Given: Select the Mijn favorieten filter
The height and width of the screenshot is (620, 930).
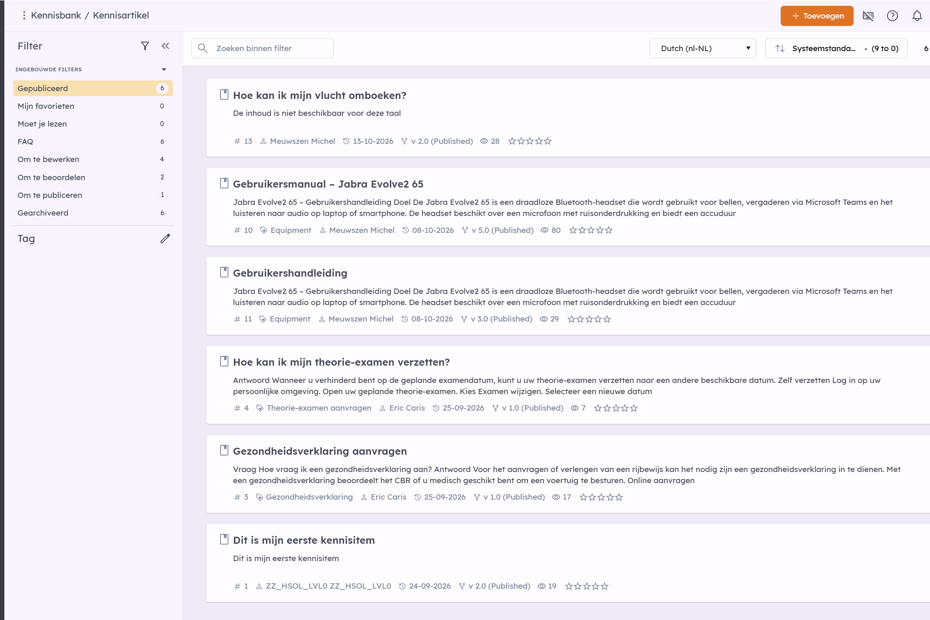Looking at the screenshot, I should click(x=93, y=106).
